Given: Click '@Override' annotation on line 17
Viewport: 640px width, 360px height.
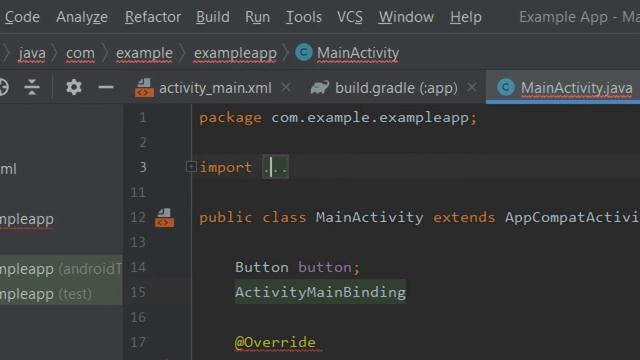Looking at the screenshot, I should click(x=275, y=342).
